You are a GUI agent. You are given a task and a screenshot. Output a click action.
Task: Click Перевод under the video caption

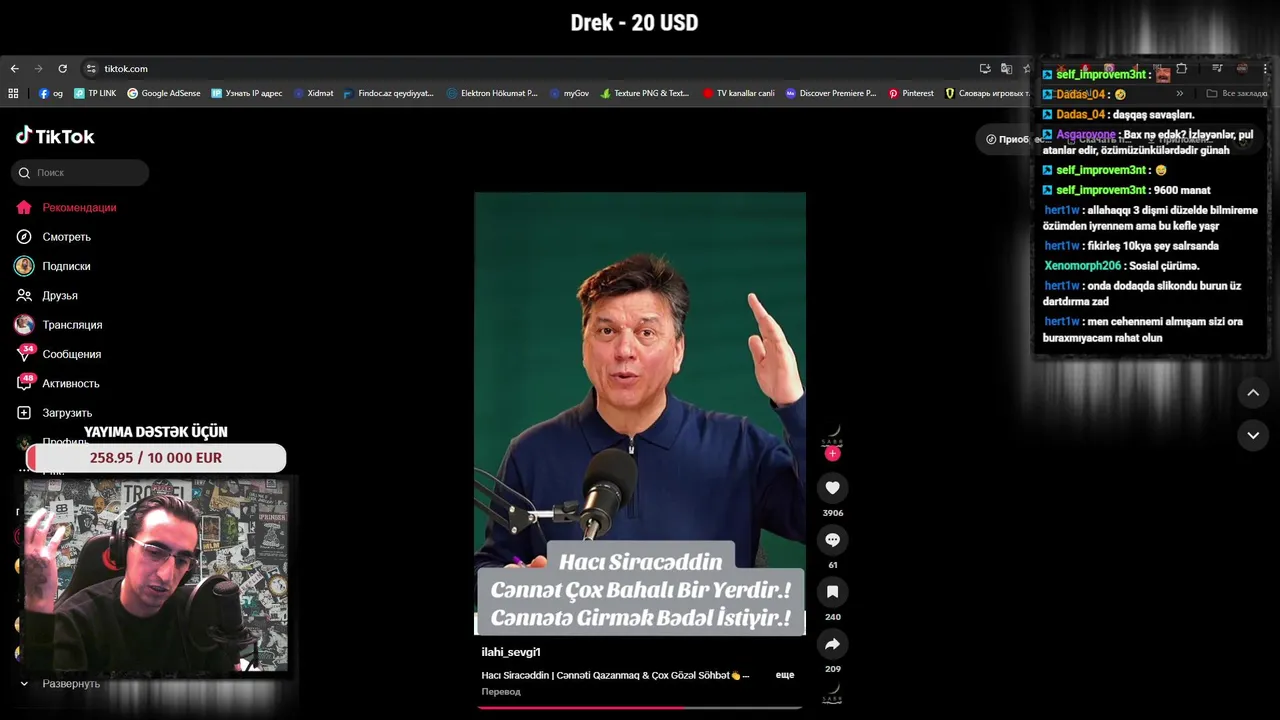coord(501,692)
